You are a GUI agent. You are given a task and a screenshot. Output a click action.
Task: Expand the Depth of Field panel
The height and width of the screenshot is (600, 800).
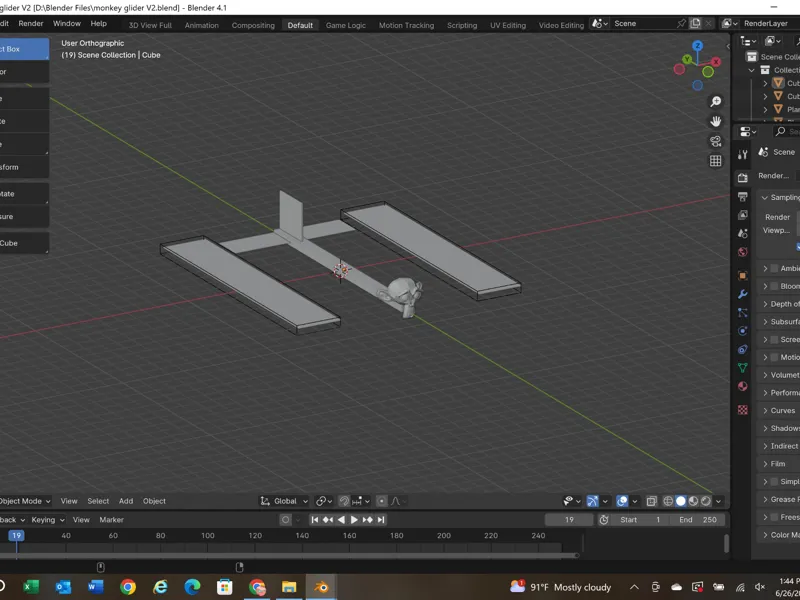click(765, 304)
